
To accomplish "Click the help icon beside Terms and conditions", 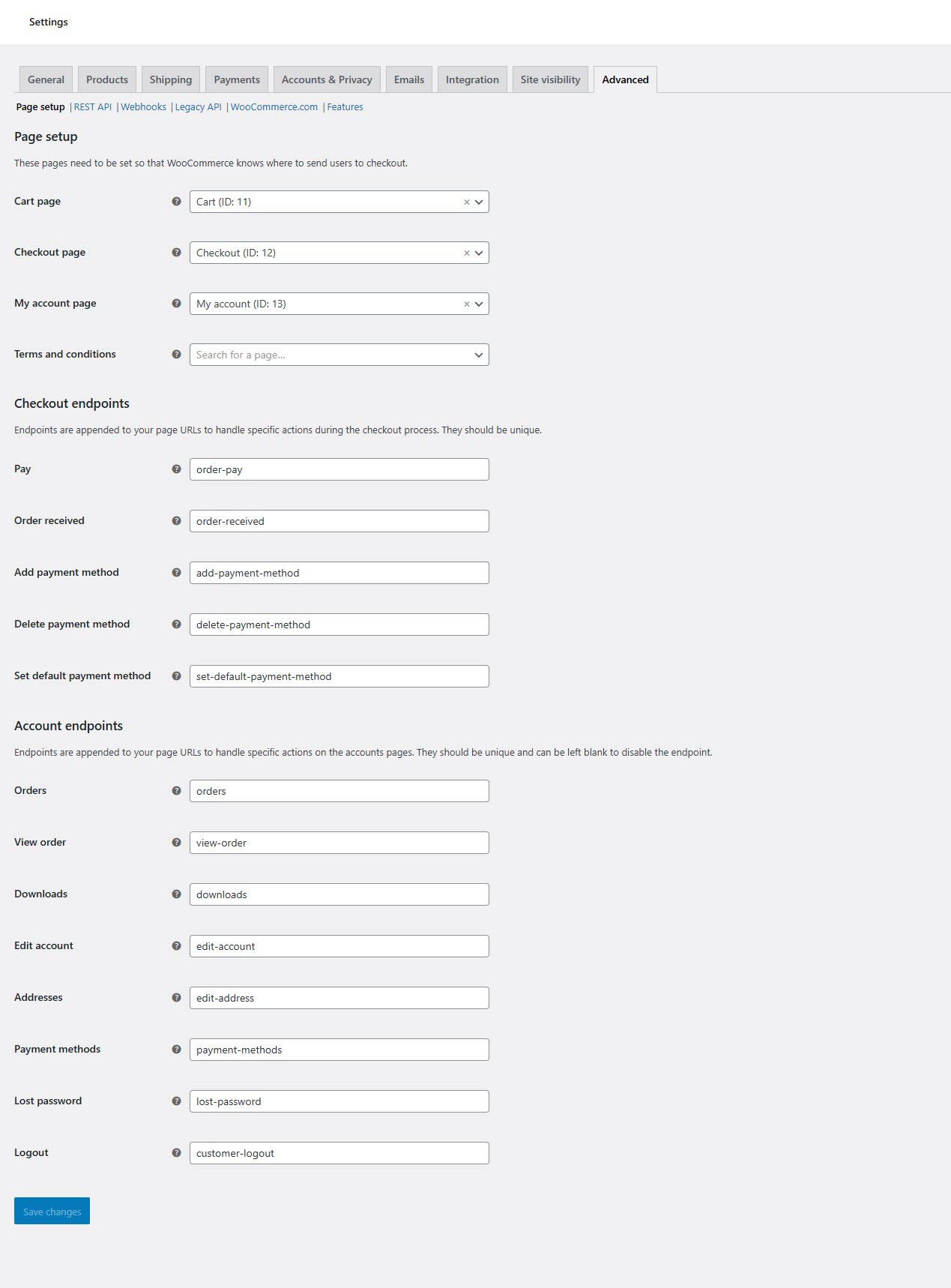I will [176, 355].
